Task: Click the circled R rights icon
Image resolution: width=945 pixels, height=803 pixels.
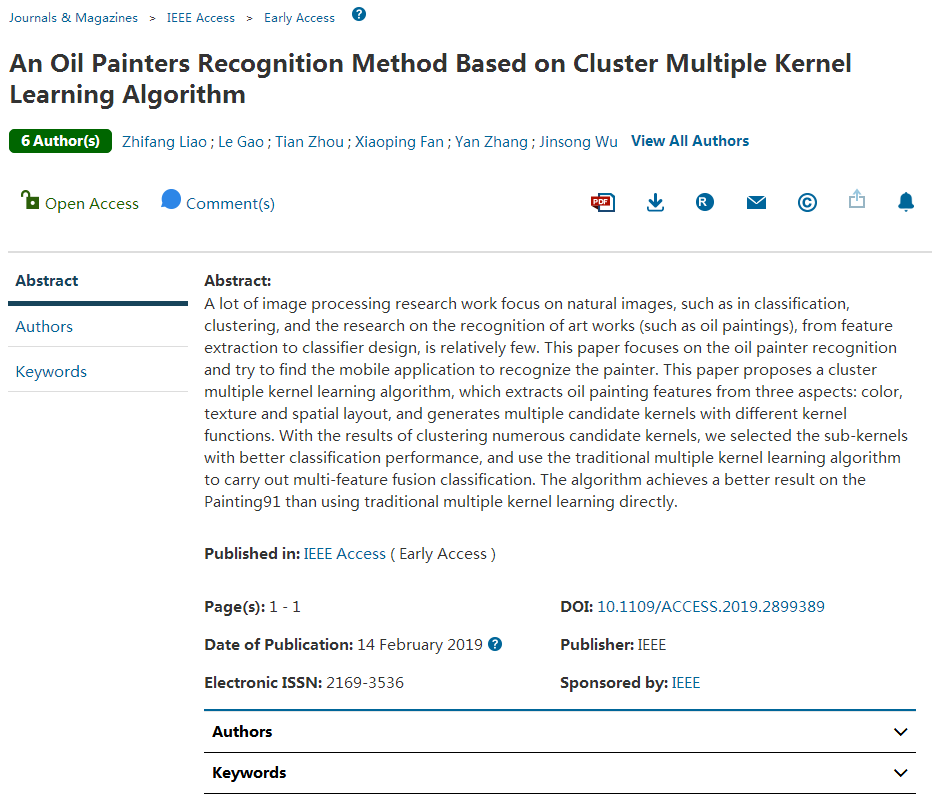Action: [x=705, y=202]
